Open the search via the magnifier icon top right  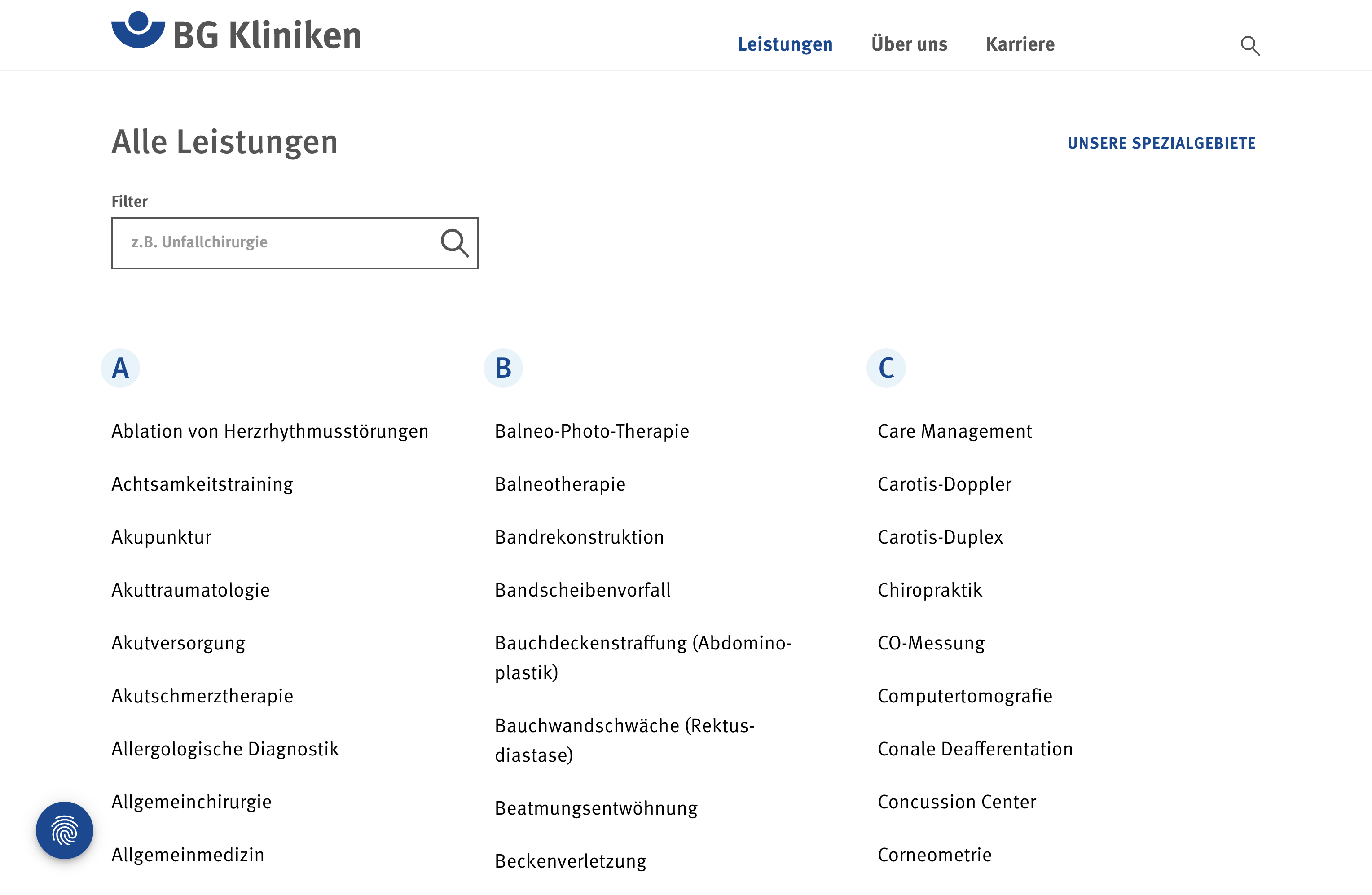[1250, 45]
